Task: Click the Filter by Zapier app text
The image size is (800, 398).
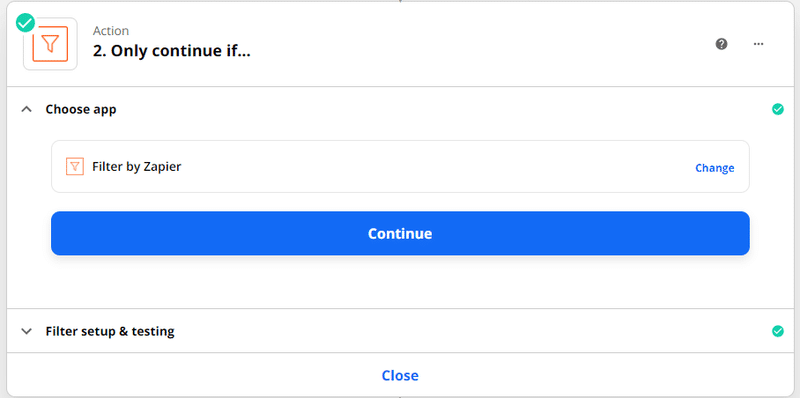Action: 137,166
